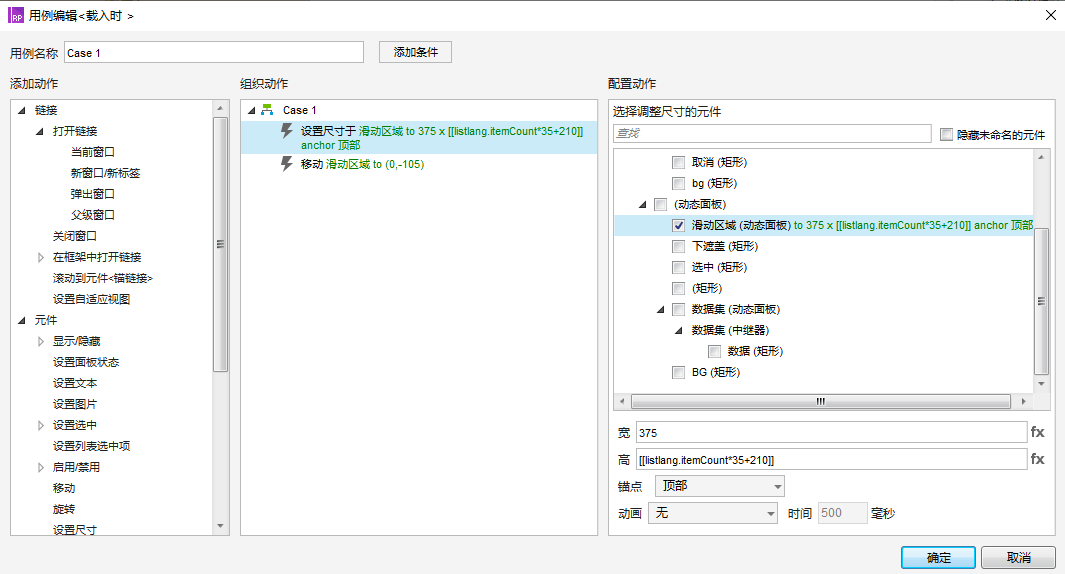Collapse the 元件 category

tap(22, 320)
